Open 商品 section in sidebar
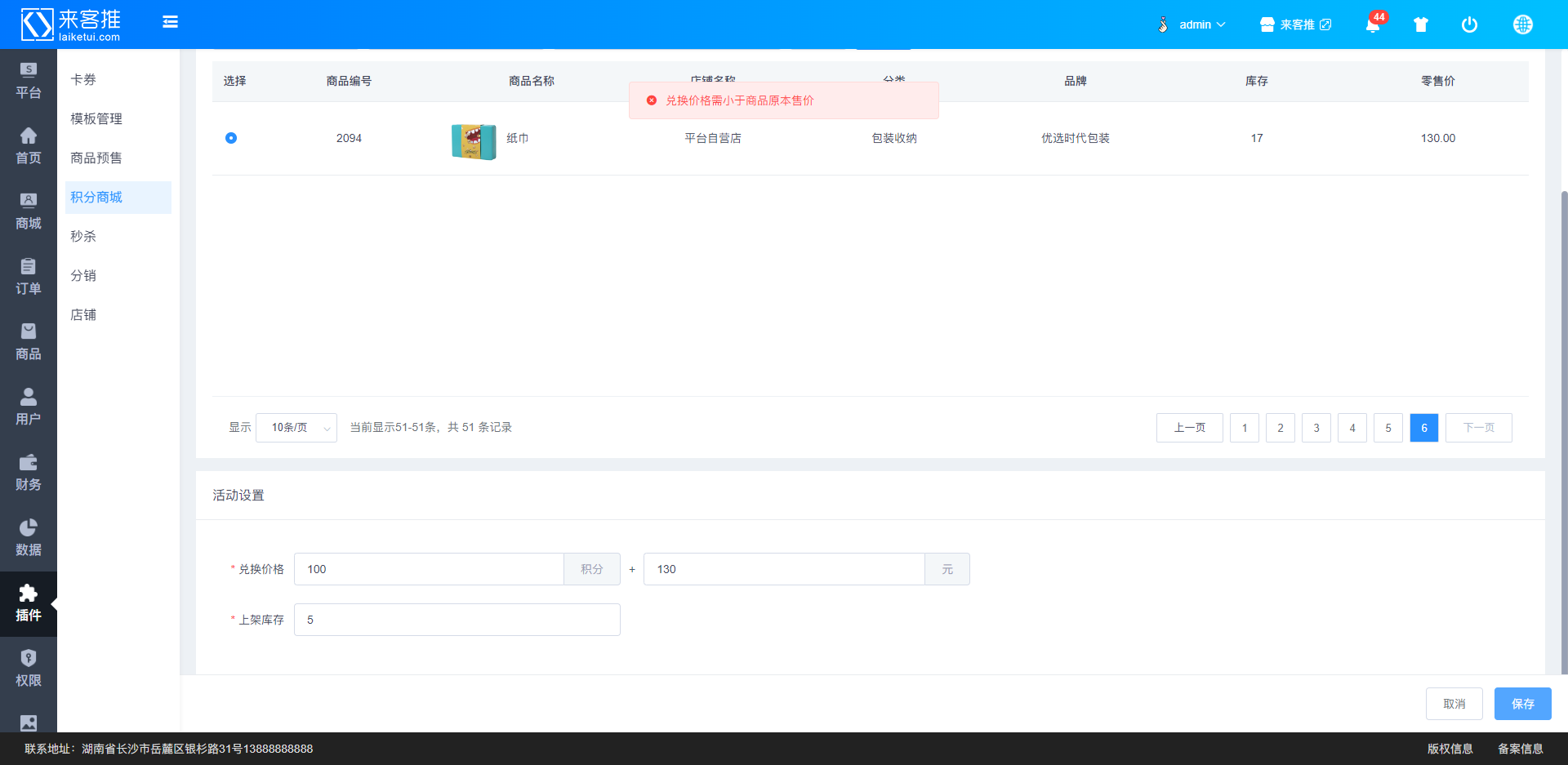This screenshot has width=1568, height=765. 29,342
